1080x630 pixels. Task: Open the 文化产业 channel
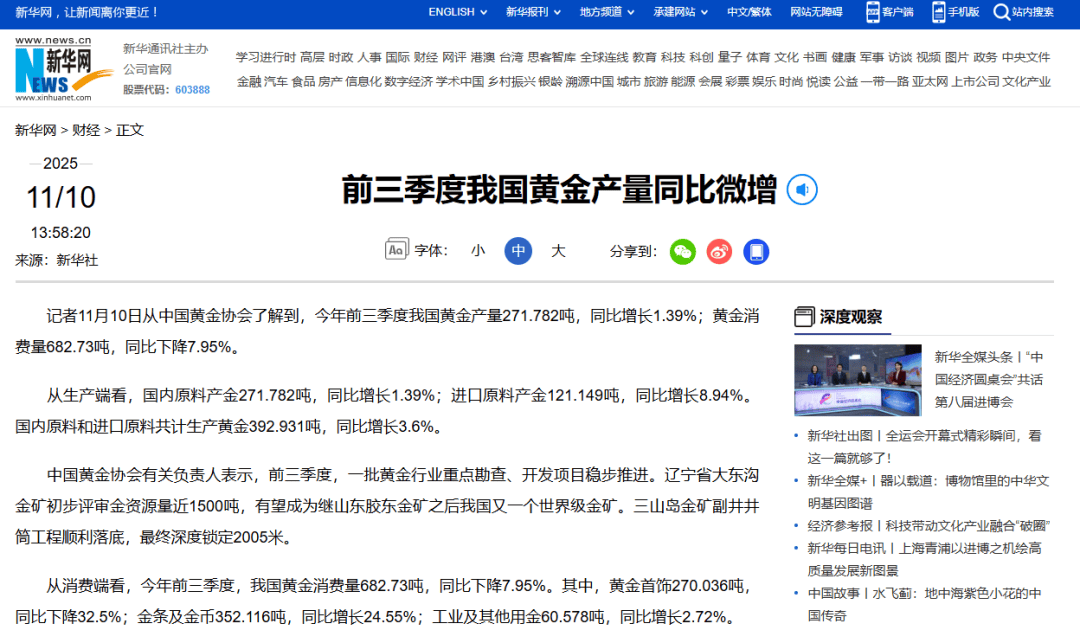[x=1026, y=82]
